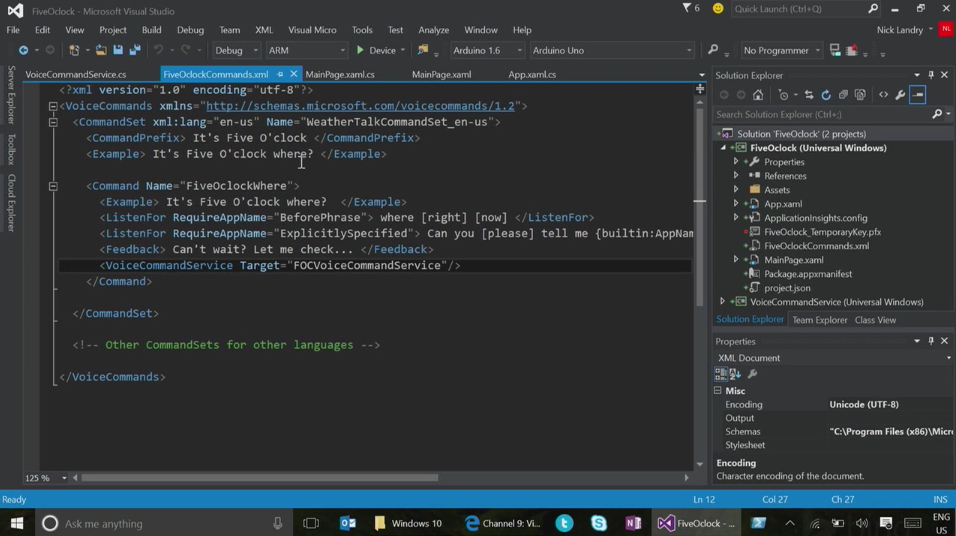
Task: Pin the Properties panel
Action: pos(931,341)
